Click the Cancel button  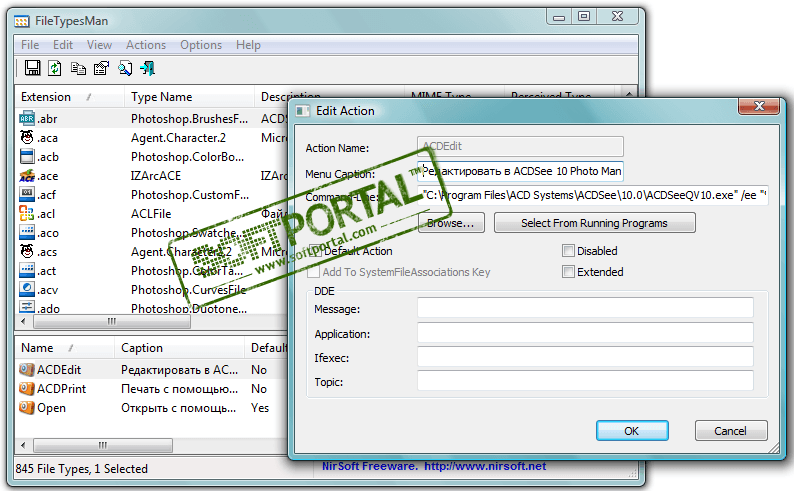click(731, 431)
